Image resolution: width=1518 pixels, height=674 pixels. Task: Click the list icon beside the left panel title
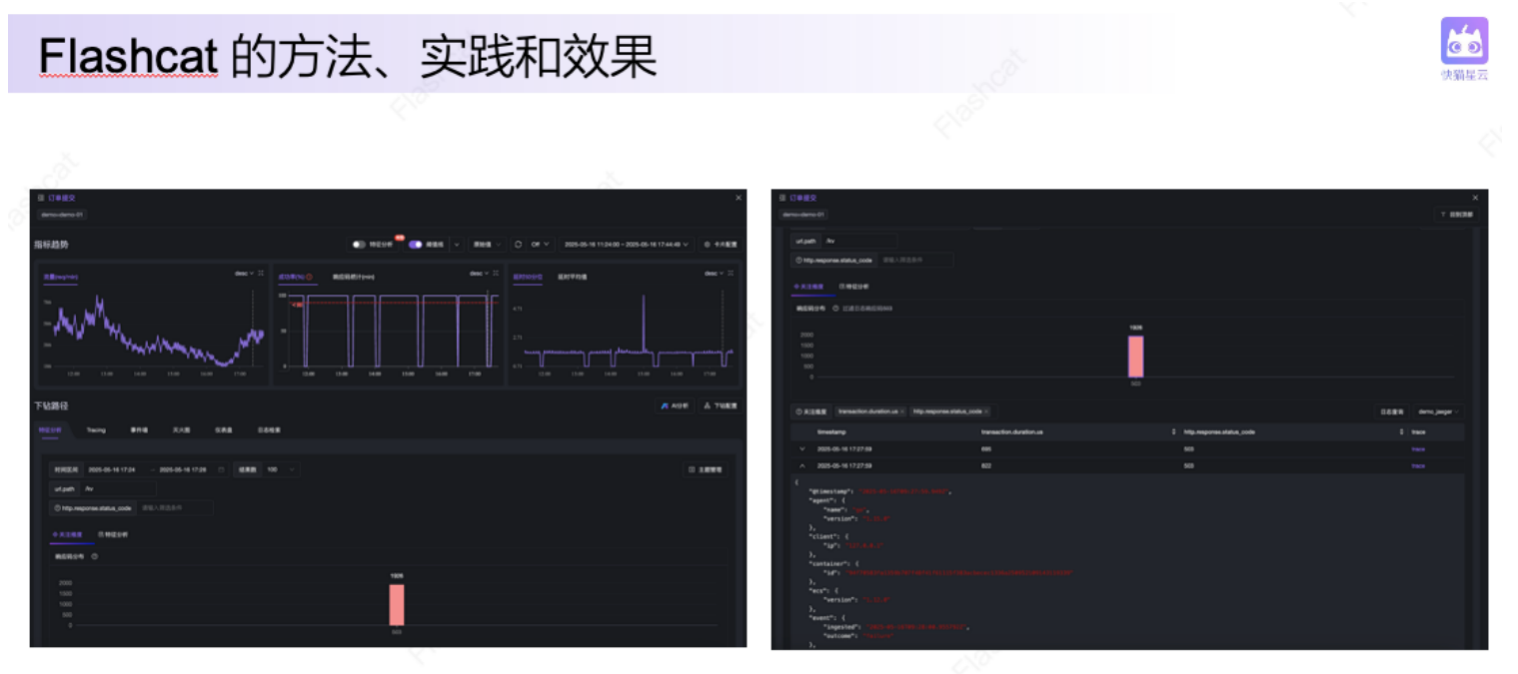[41, 198]
